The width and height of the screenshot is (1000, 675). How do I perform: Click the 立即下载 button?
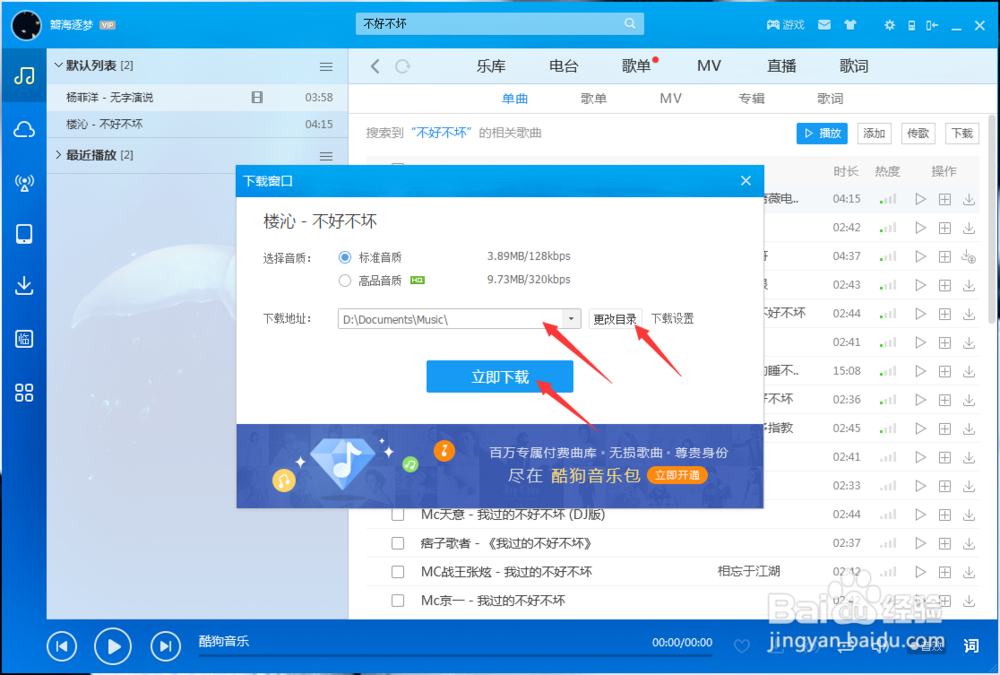(x=499, y=376)
